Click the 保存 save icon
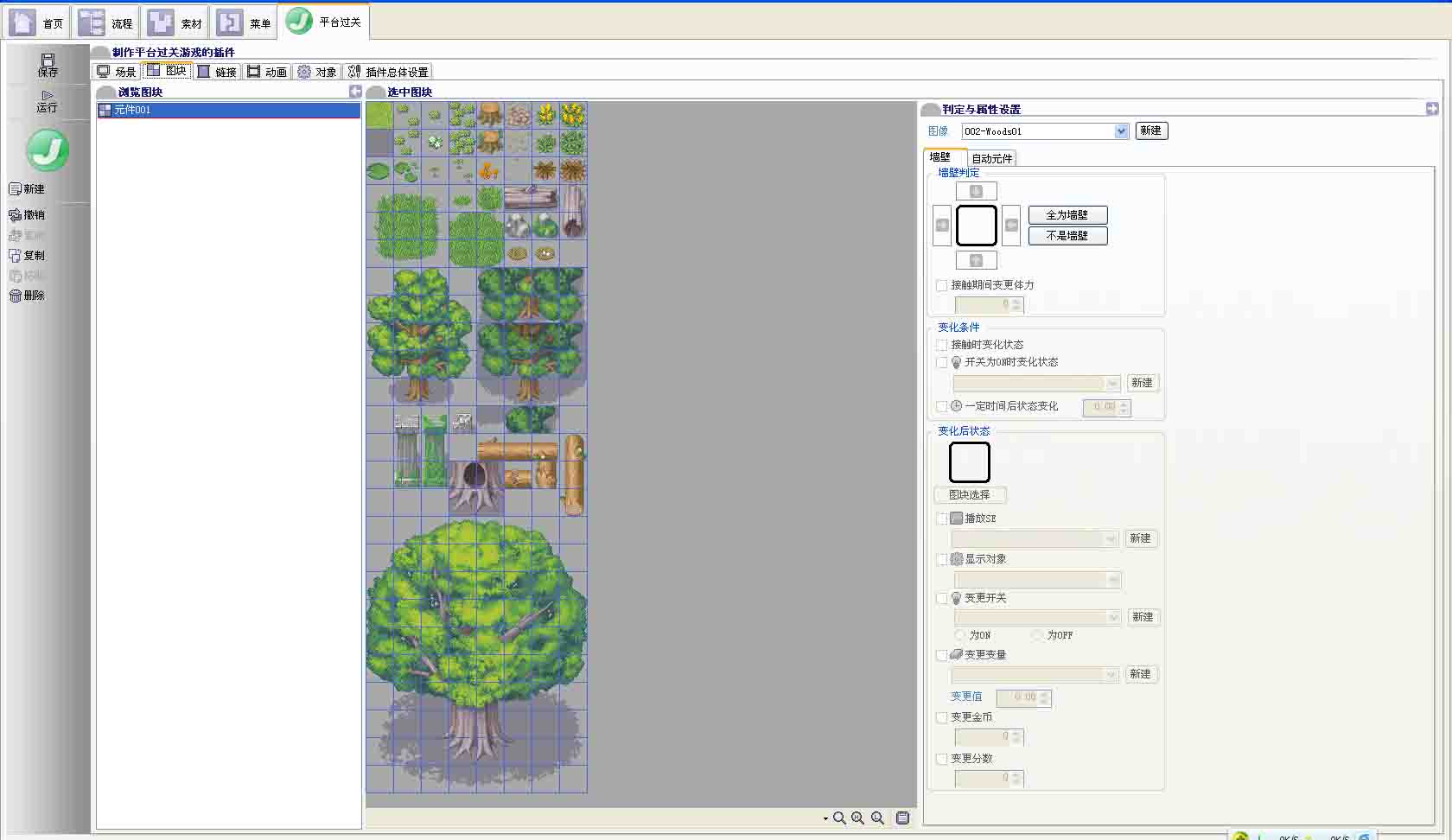This screenshot has width=1452, height=840. coord(48,60)
